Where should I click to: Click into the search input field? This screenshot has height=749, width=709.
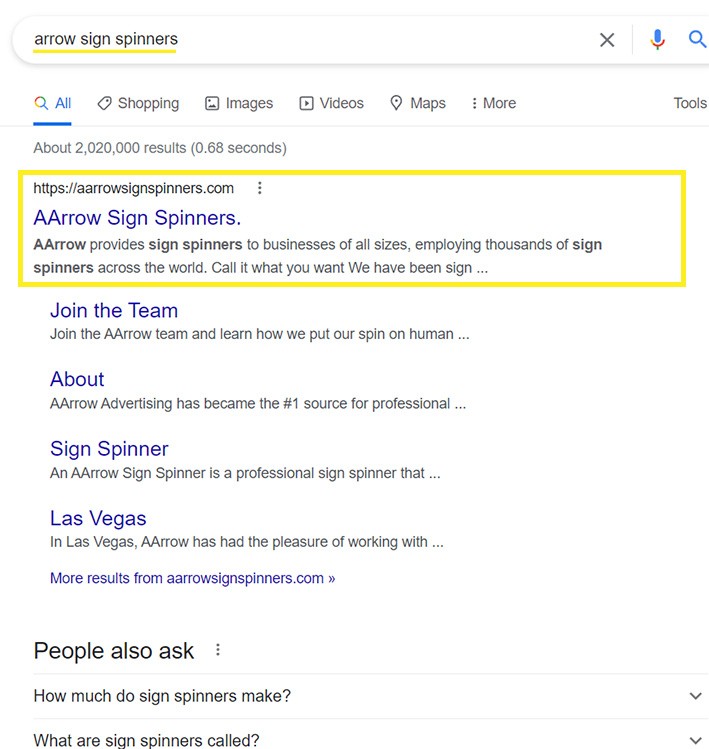(x=350, y=40)
